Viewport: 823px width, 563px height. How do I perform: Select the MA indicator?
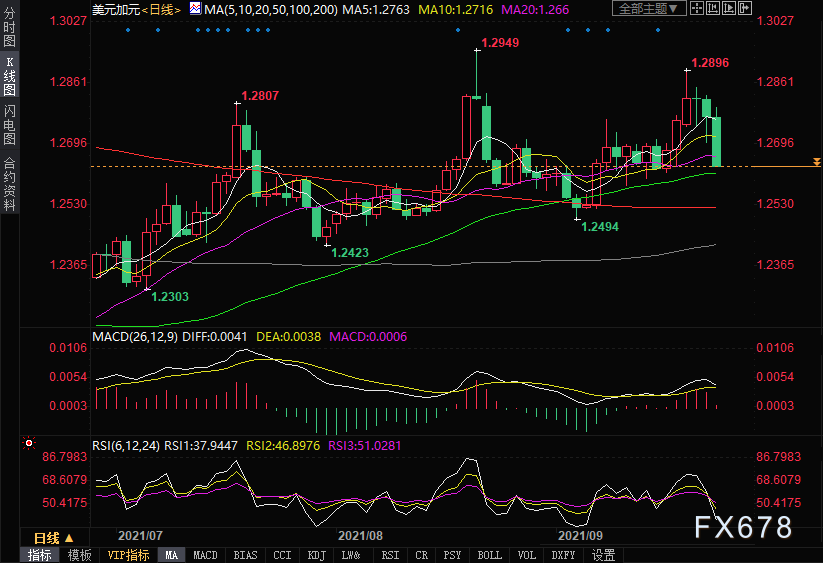171,555
